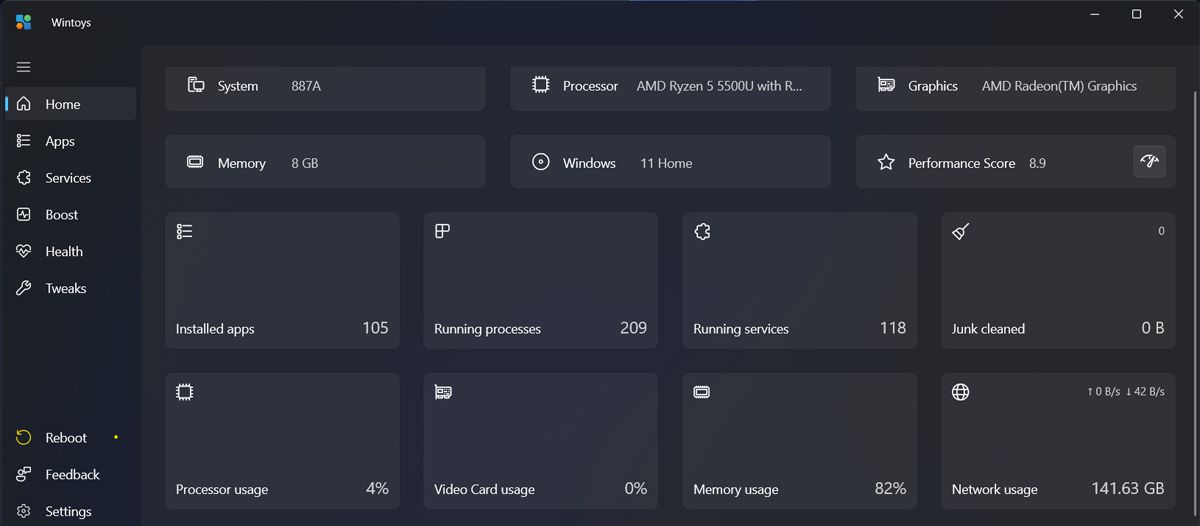Open the Apps section
This screenshot has width=1200, height=526.
60,141
